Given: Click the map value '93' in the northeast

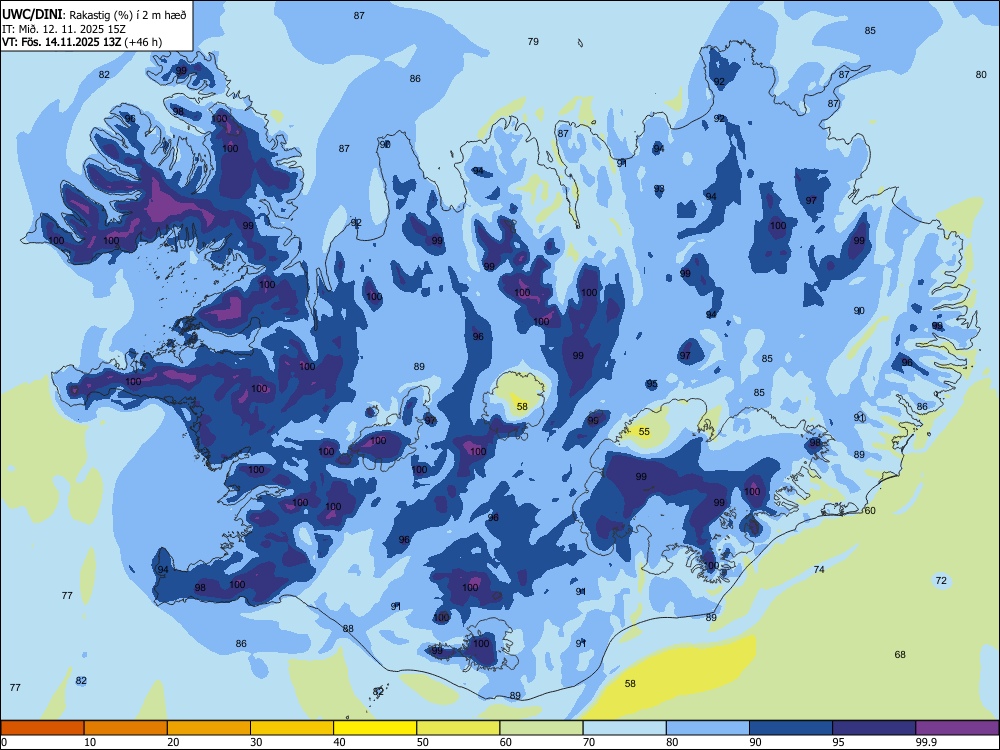Looking at the screenshot, I should pyautogui.click(x=659, y=189).
